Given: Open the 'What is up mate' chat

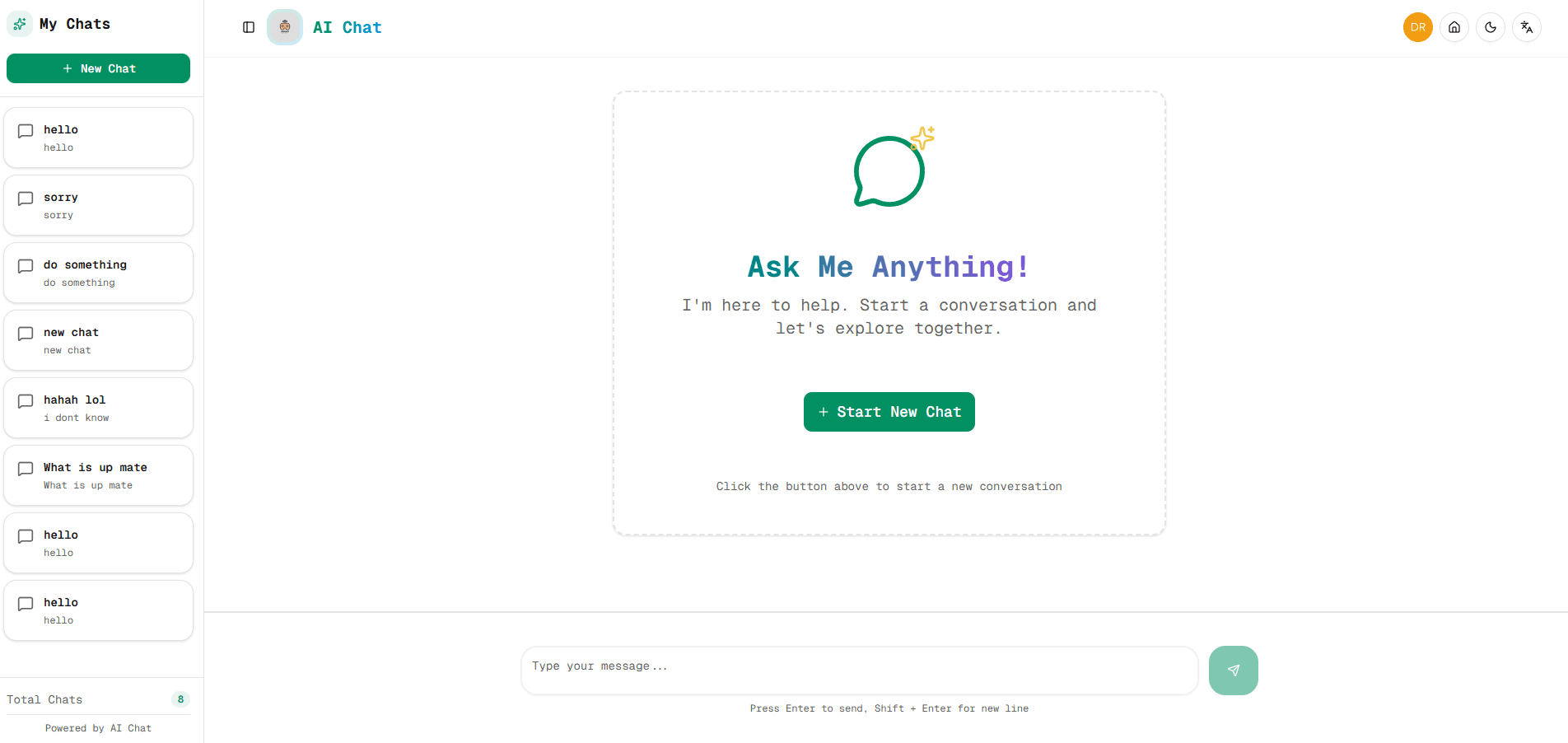Looking at the screenshot, I should (98, 475).
